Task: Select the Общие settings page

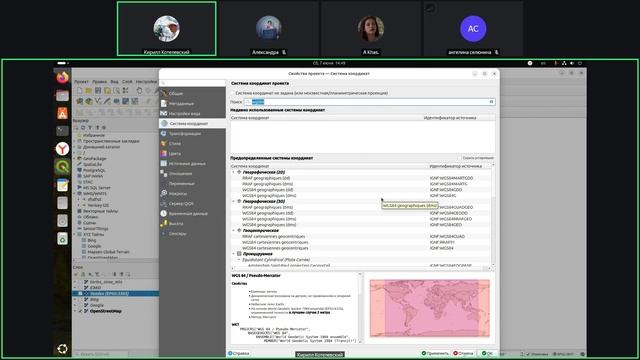Action: coord(192,93)
